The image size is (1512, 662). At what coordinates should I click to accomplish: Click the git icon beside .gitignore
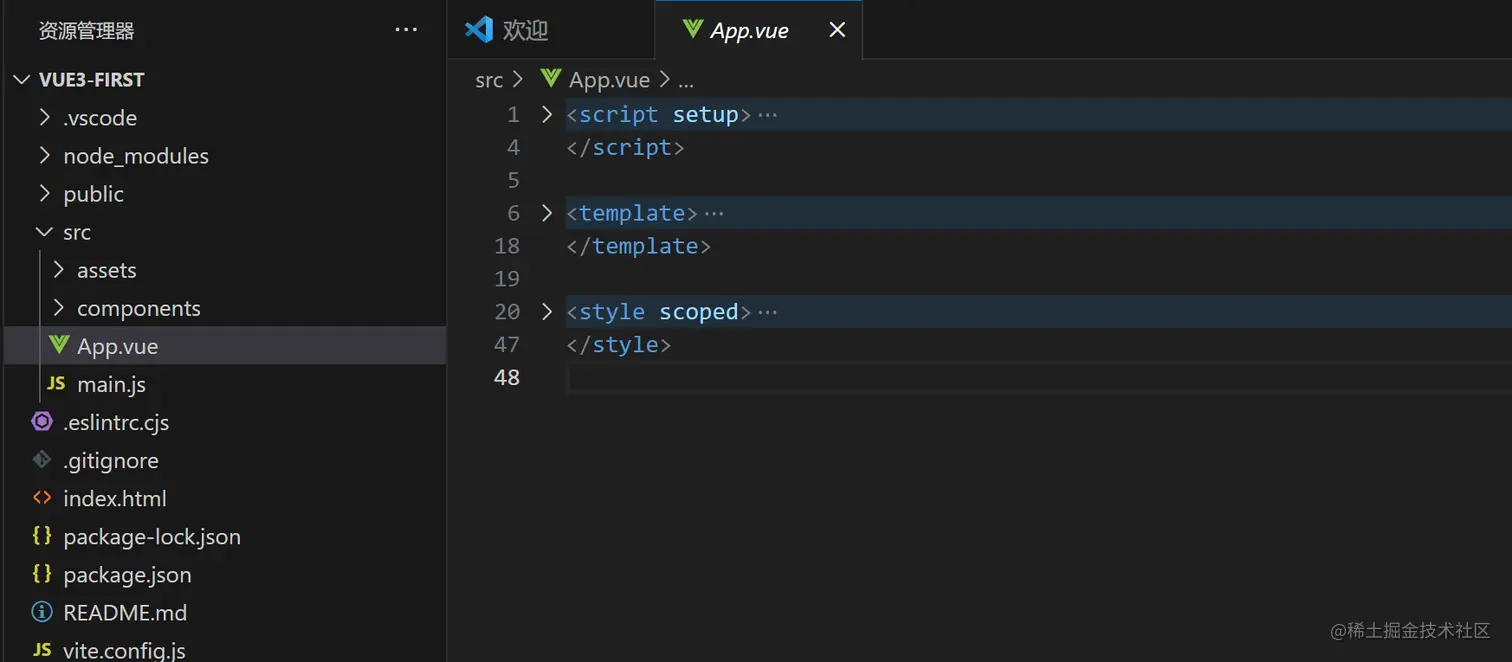[42, 459]
